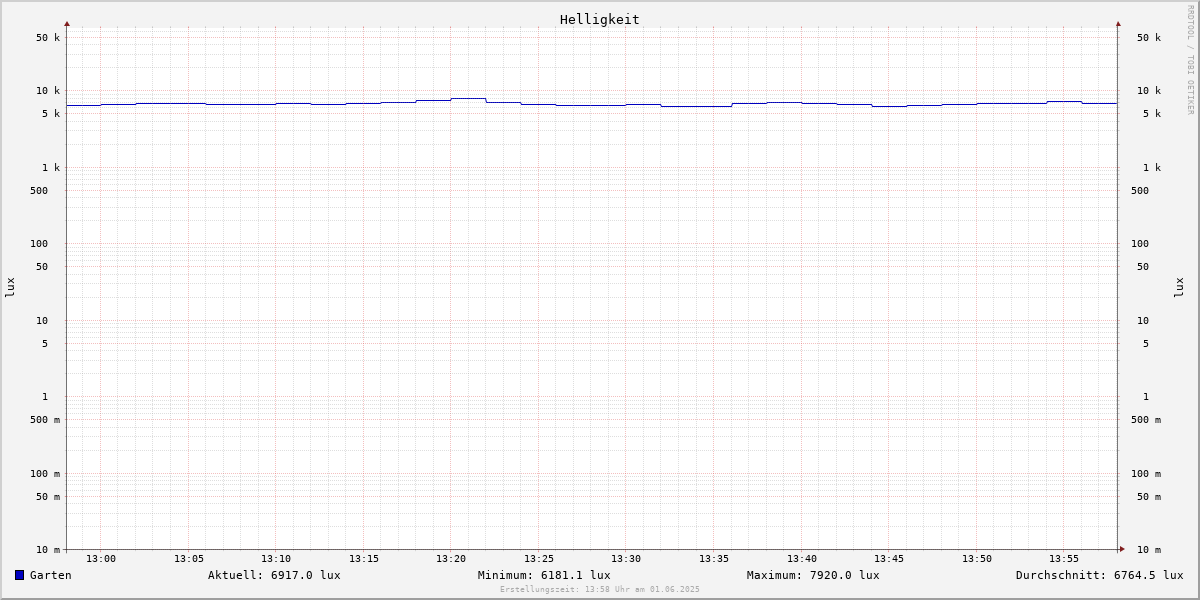Select the Minimum: 6181.1 lux value
Screen dimensions: 1200x600
click(x=544, y=575)
